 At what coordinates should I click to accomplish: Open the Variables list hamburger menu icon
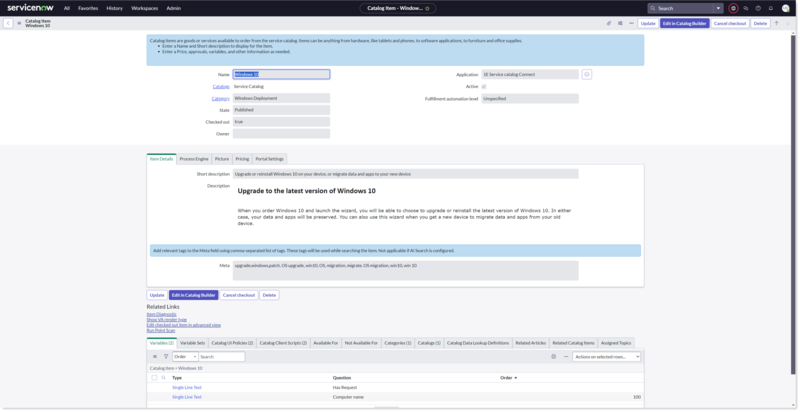tap(155, 356)
